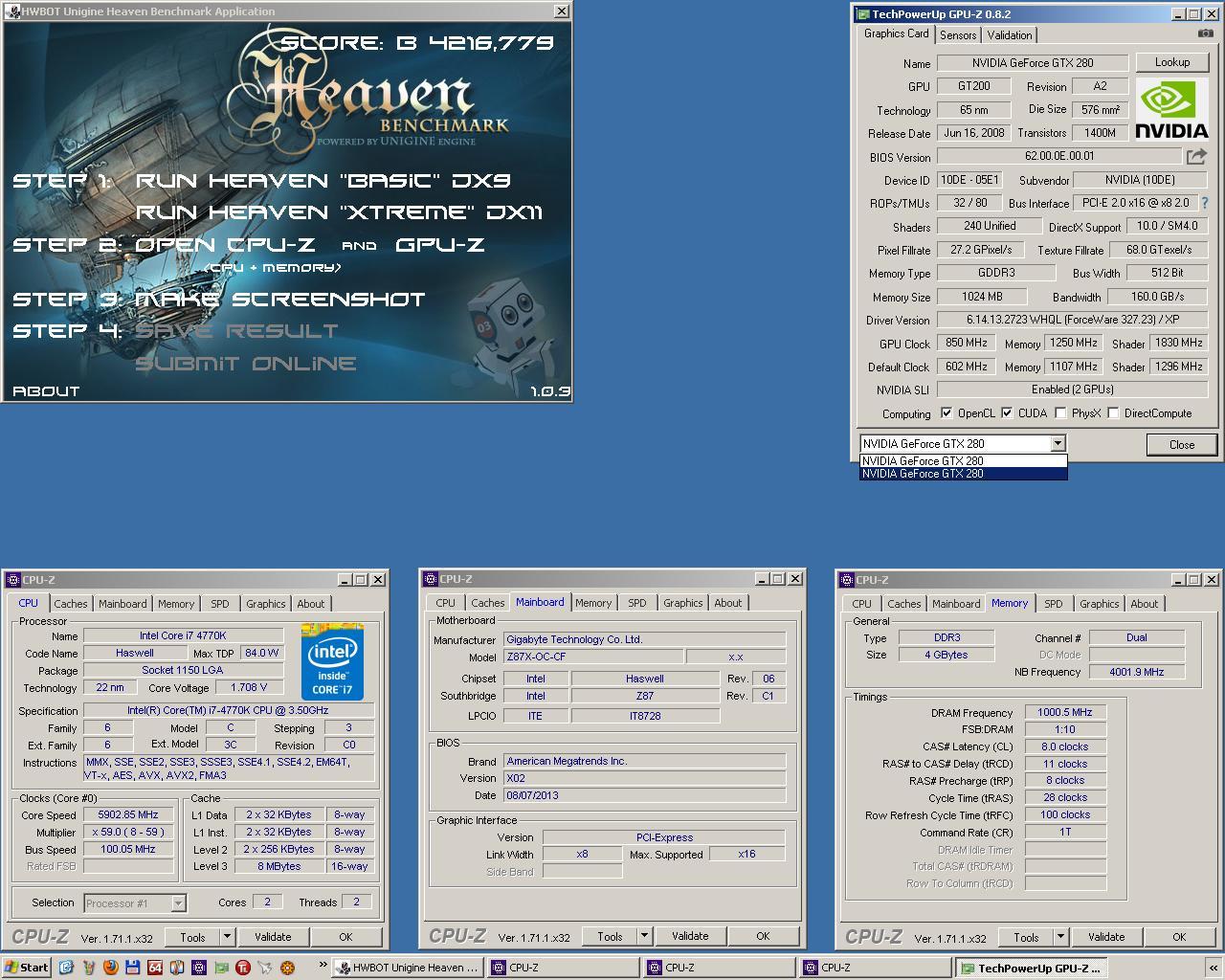This screenshot has width=1225, height=980.
Task: Click the Core Speed 5902.85 MHz field
Action: 128,814
